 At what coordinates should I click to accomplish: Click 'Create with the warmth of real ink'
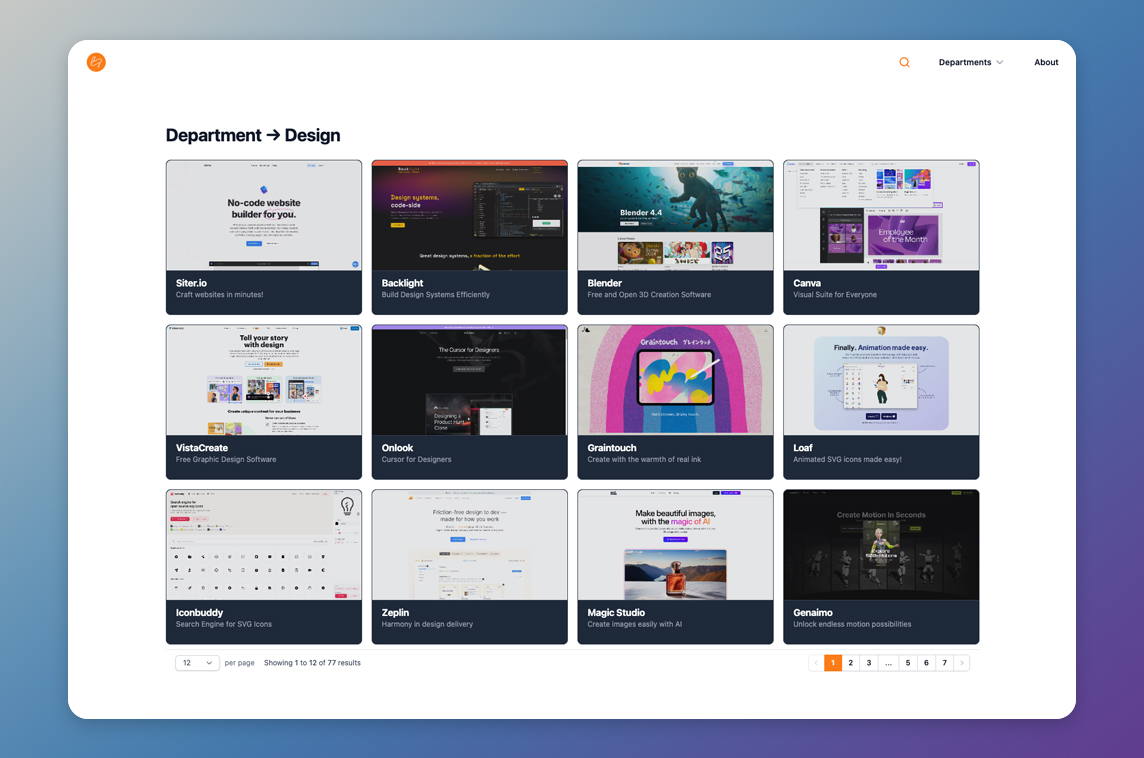[644, 460]
